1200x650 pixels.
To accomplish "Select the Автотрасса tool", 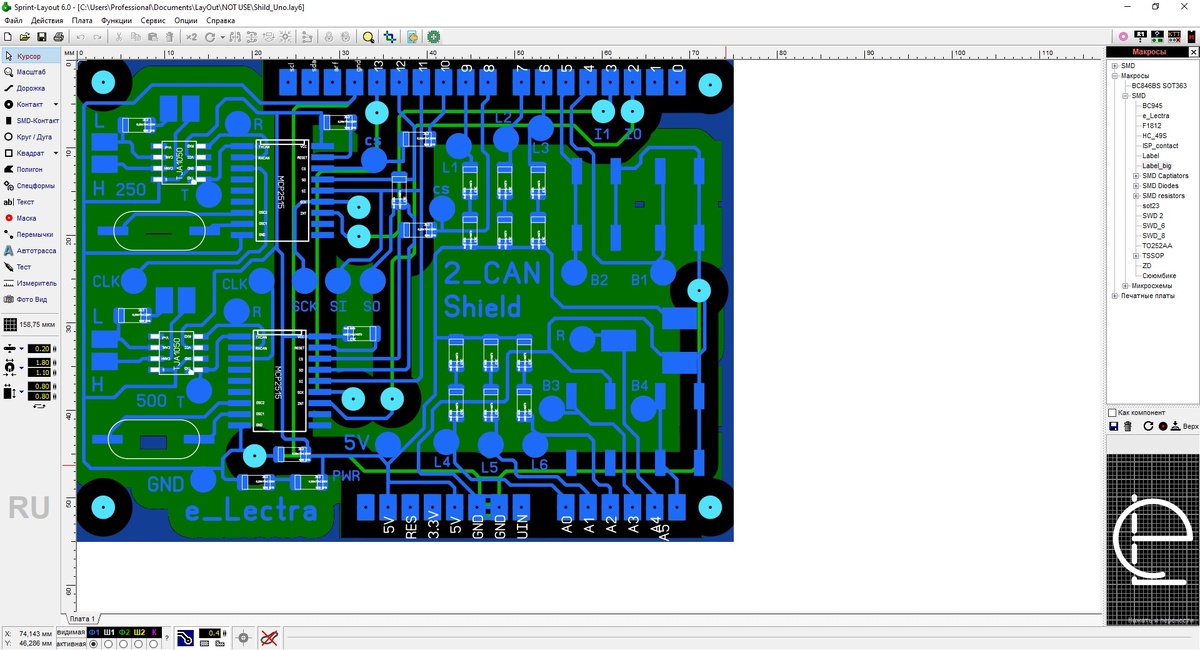I will tap(30, 250).
